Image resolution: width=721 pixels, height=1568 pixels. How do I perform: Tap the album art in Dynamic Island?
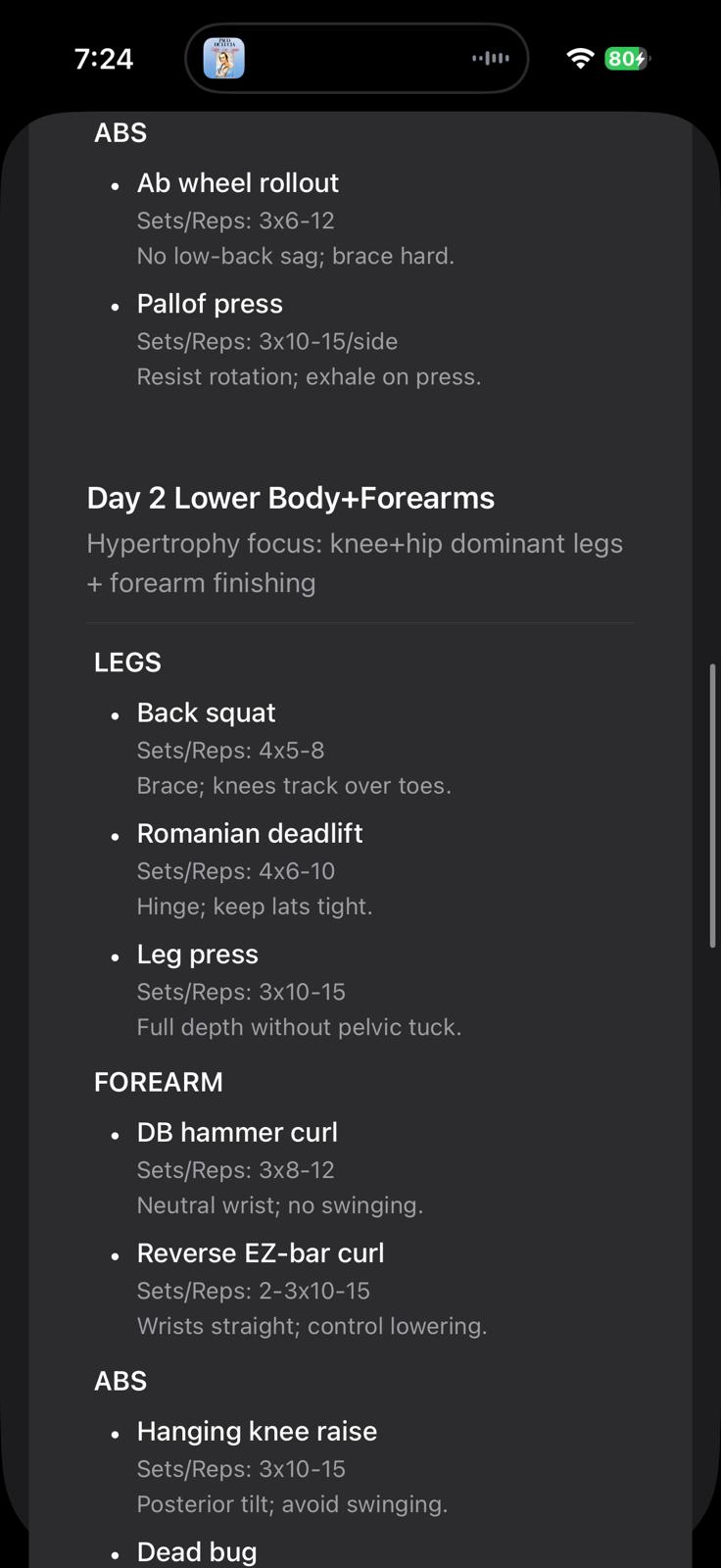(x=223, y=59)
